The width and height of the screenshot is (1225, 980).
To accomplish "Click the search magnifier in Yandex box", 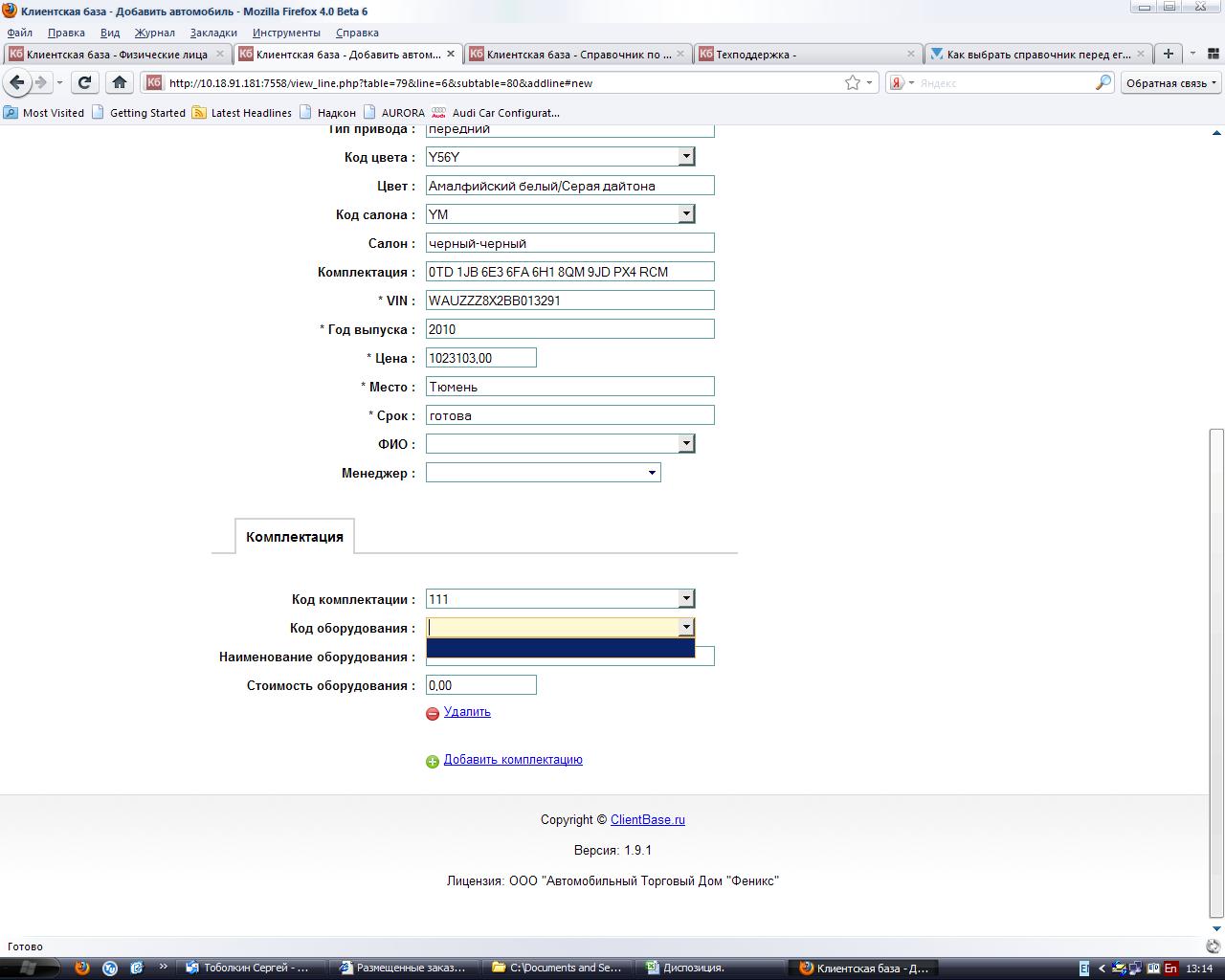I will [1102, 82].
